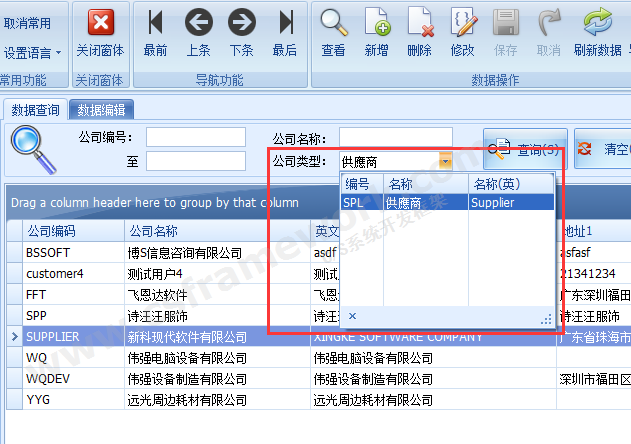Image resolution: width=631 pixels, height=444 pixels.
Task: Navigate to next record 下条
Action: [241, 22]
